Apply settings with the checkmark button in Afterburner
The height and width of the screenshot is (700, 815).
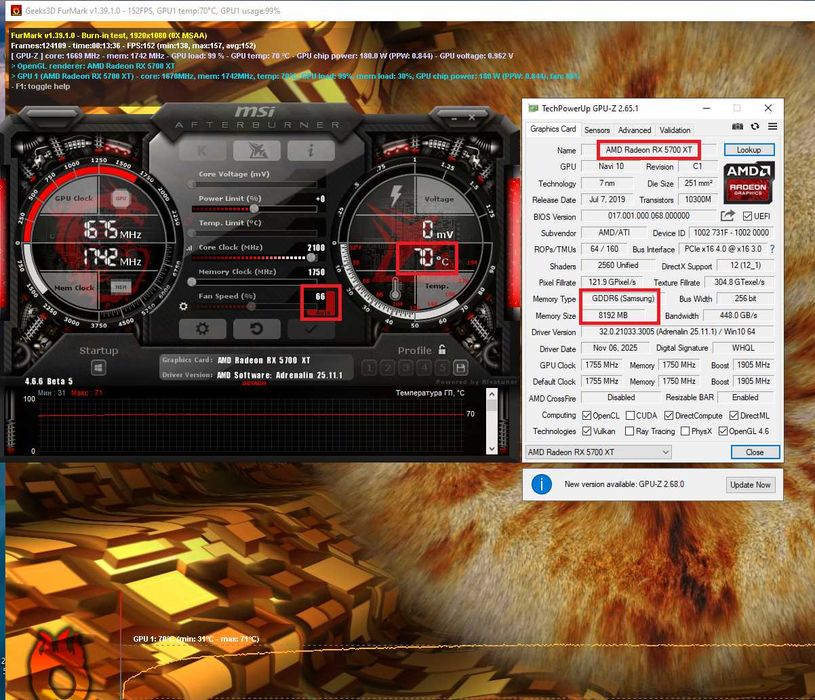point(311,328)
